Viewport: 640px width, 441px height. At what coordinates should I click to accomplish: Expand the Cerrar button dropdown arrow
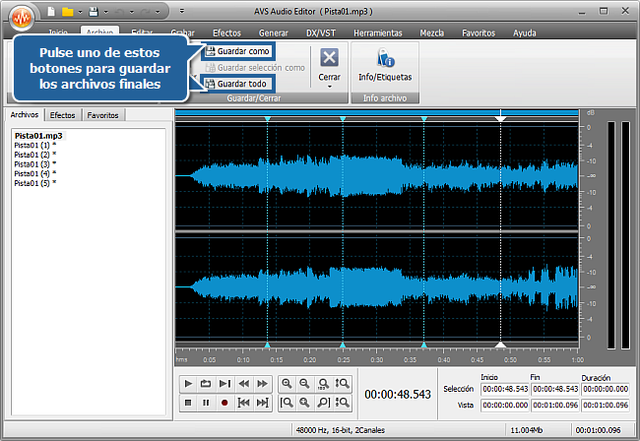tap(329, 87)
